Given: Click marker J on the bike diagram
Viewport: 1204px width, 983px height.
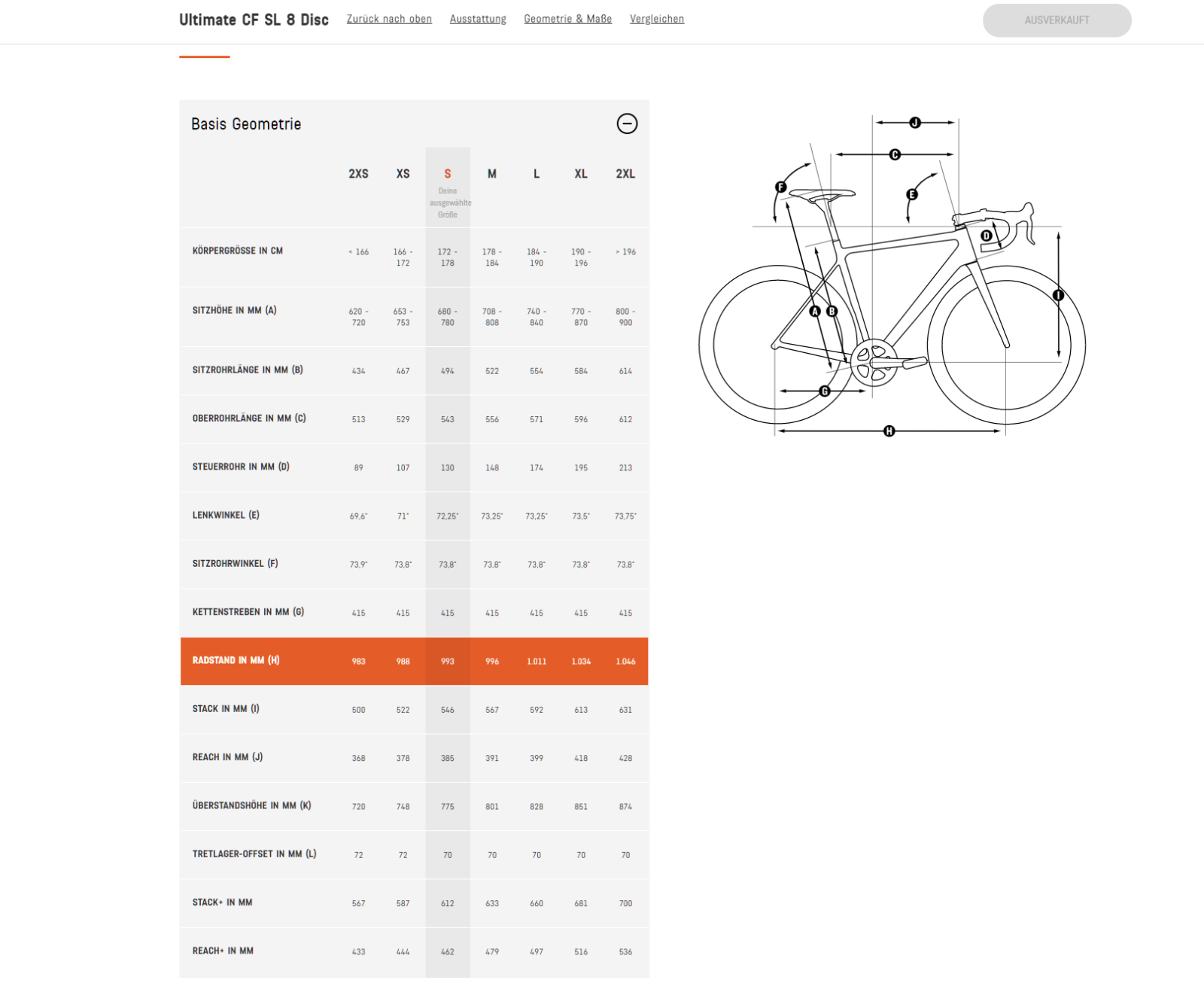Looking at the screenshot, I should 915,122.
